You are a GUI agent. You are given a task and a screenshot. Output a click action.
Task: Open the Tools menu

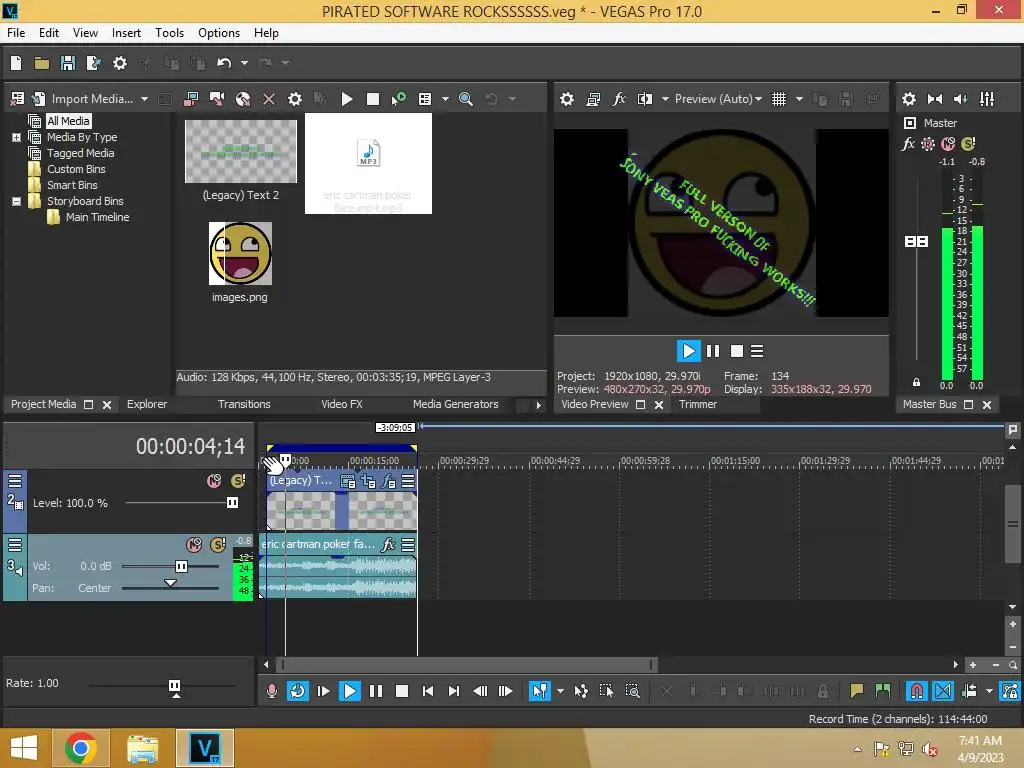coord(169,33)
